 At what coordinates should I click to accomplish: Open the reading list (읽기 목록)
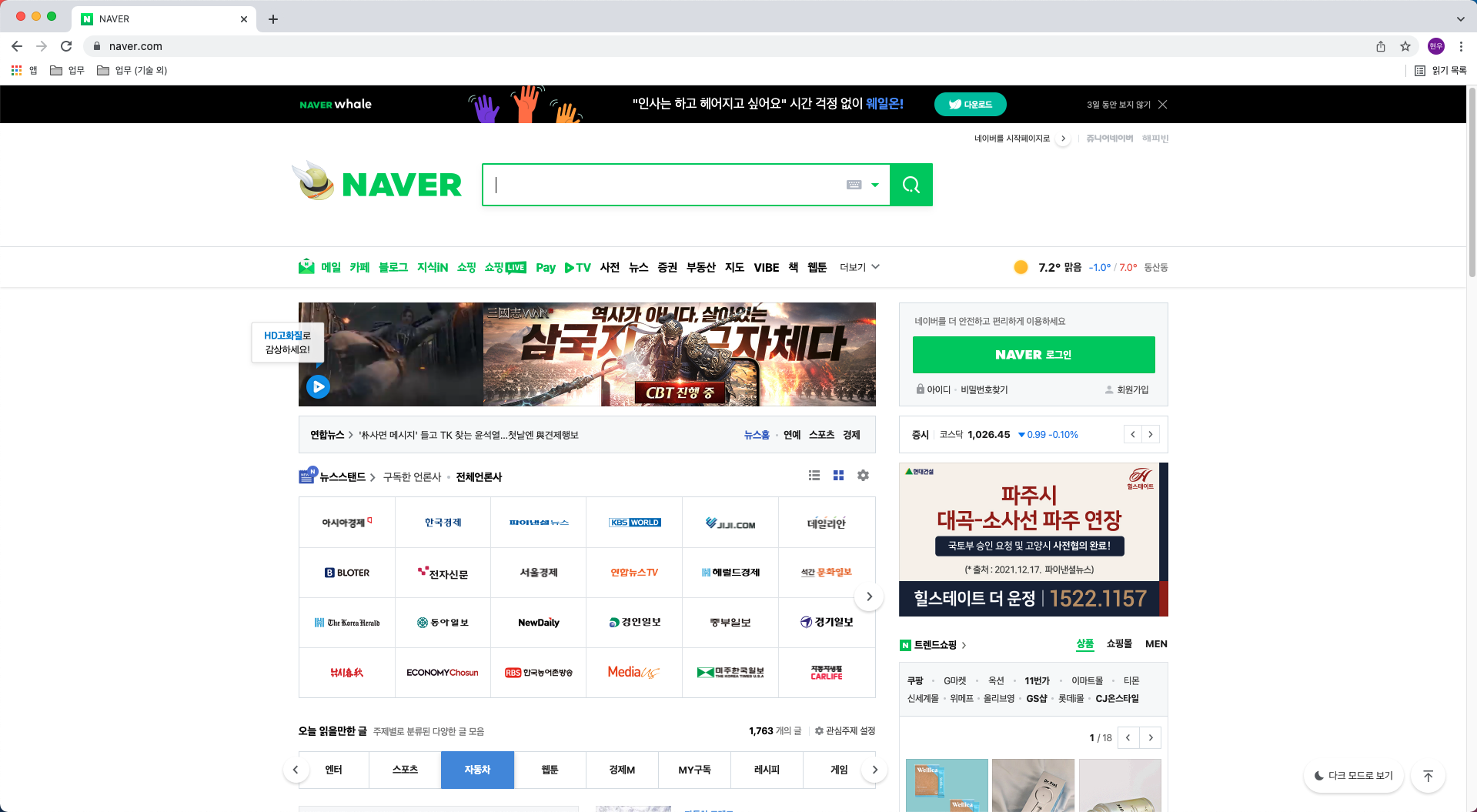point(1440,70)
